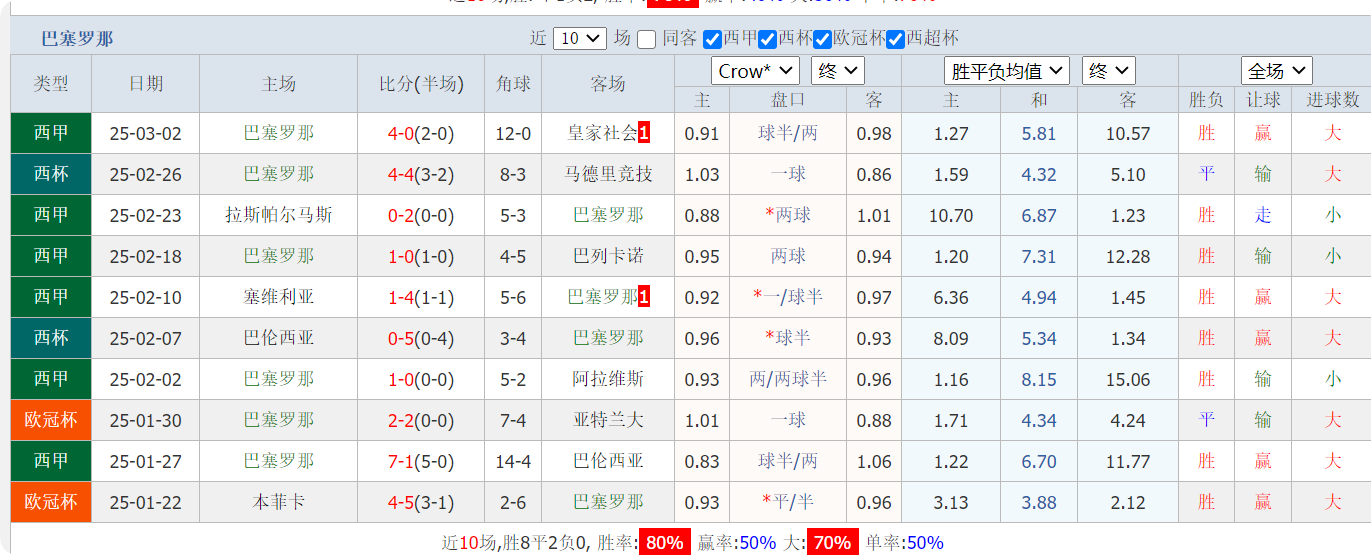
Task: Open the 4-0 score link against 皇家社会
Action: 400,134
